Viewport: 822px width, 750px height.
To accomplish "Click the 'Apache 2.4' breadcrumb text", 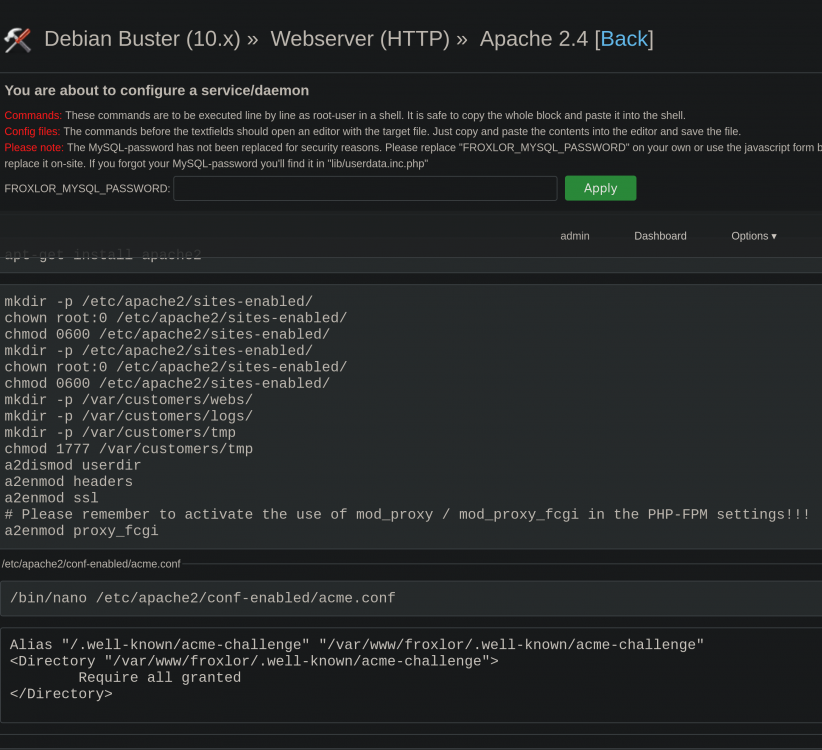I will pos(534,39).
